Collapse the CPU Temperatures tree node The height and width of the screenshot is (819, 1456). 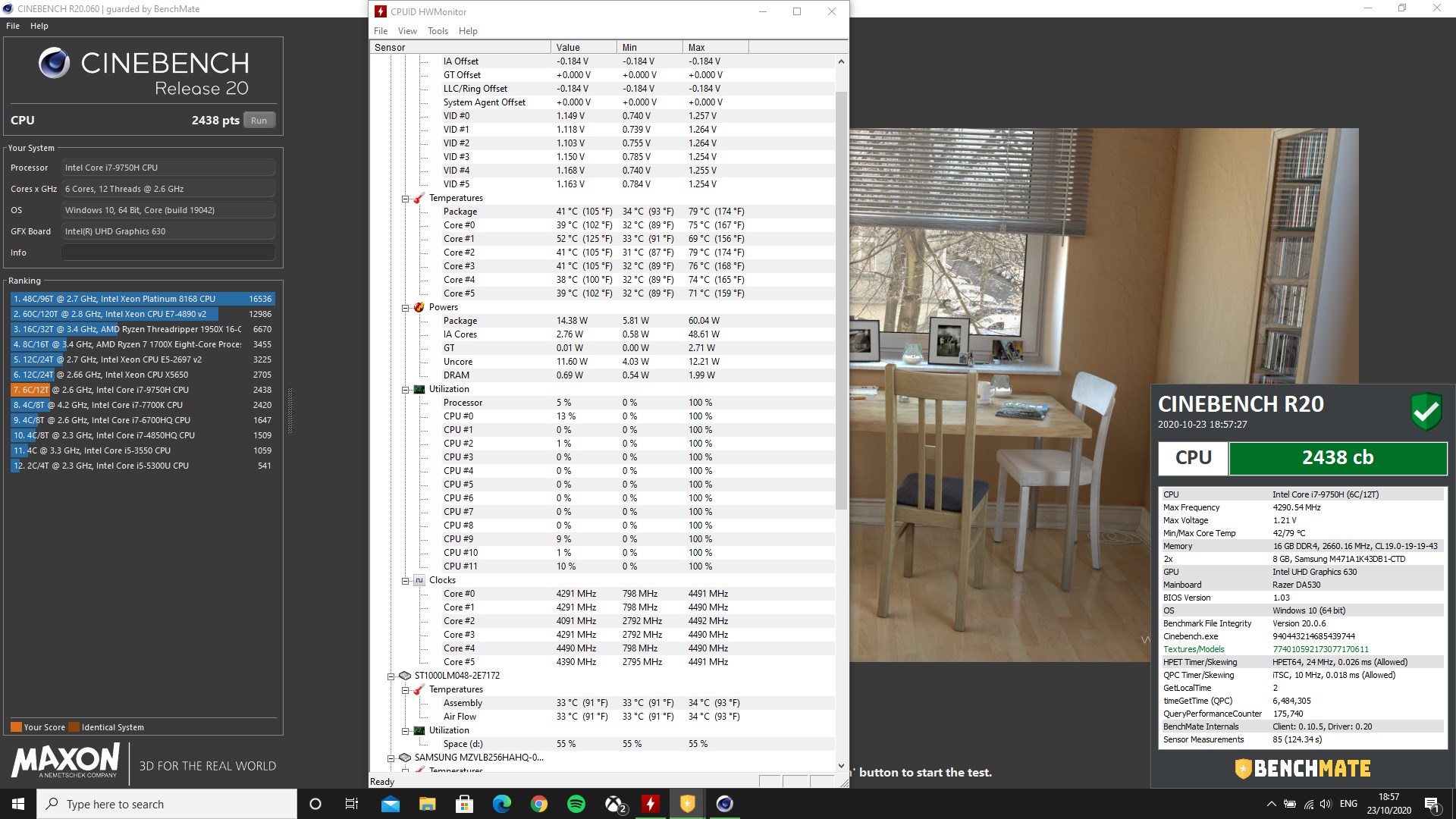(x=405, y=199)
